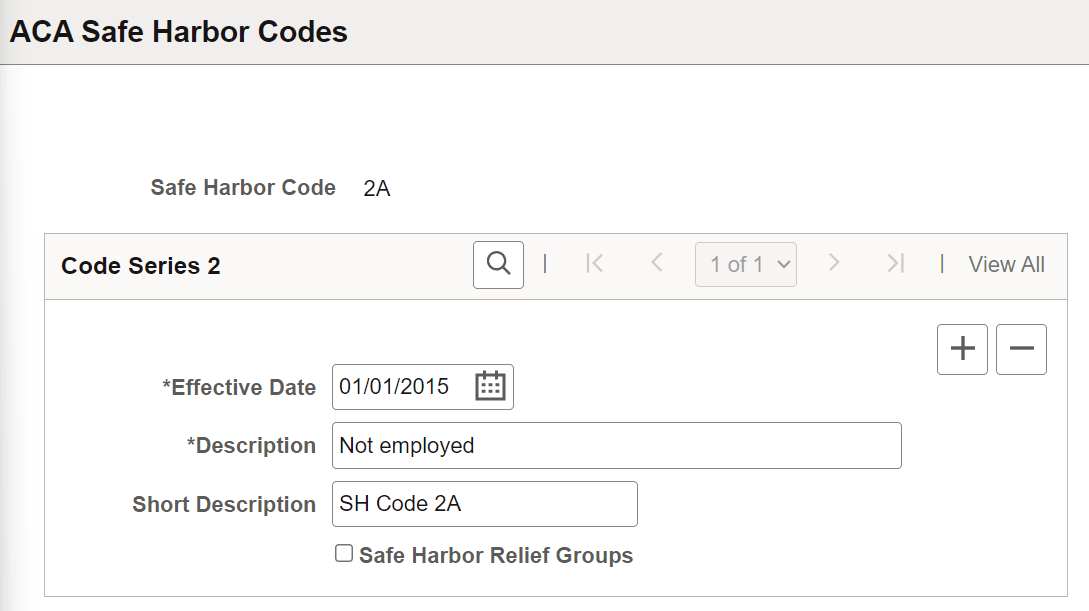Click the magnifying glass search icon
Image resolution: width=1089 pixels, height=611 pixels.
[498, 265]
